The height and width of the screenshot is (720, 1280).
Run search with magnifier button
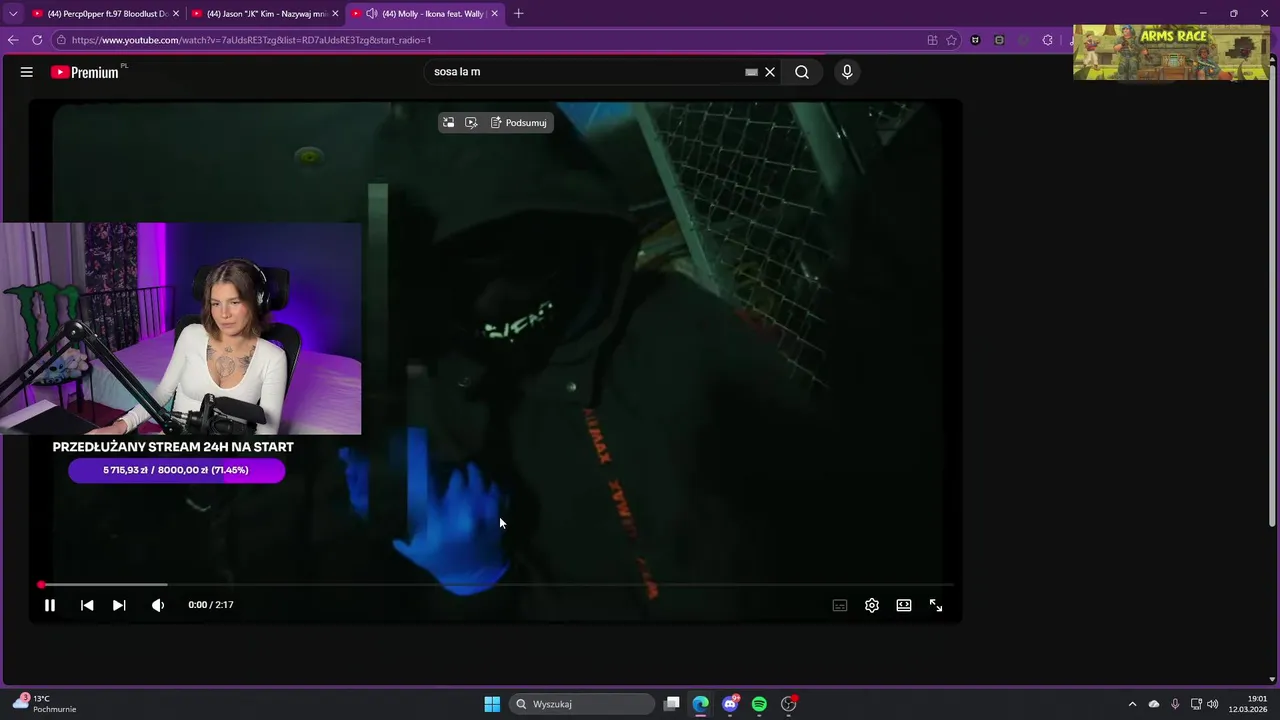point(802,72)
